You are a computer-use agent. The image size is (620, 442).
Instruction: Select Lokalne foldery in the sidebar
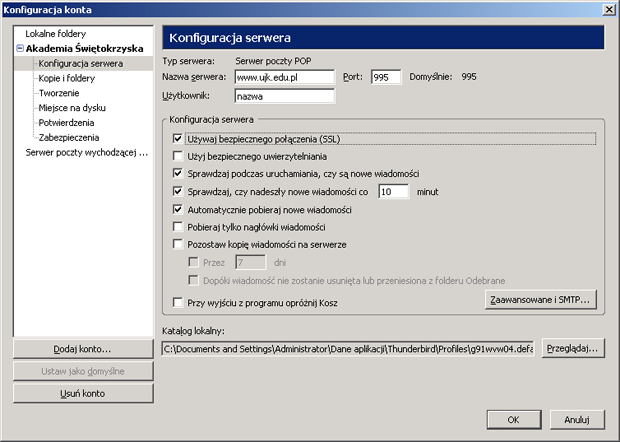56,33
